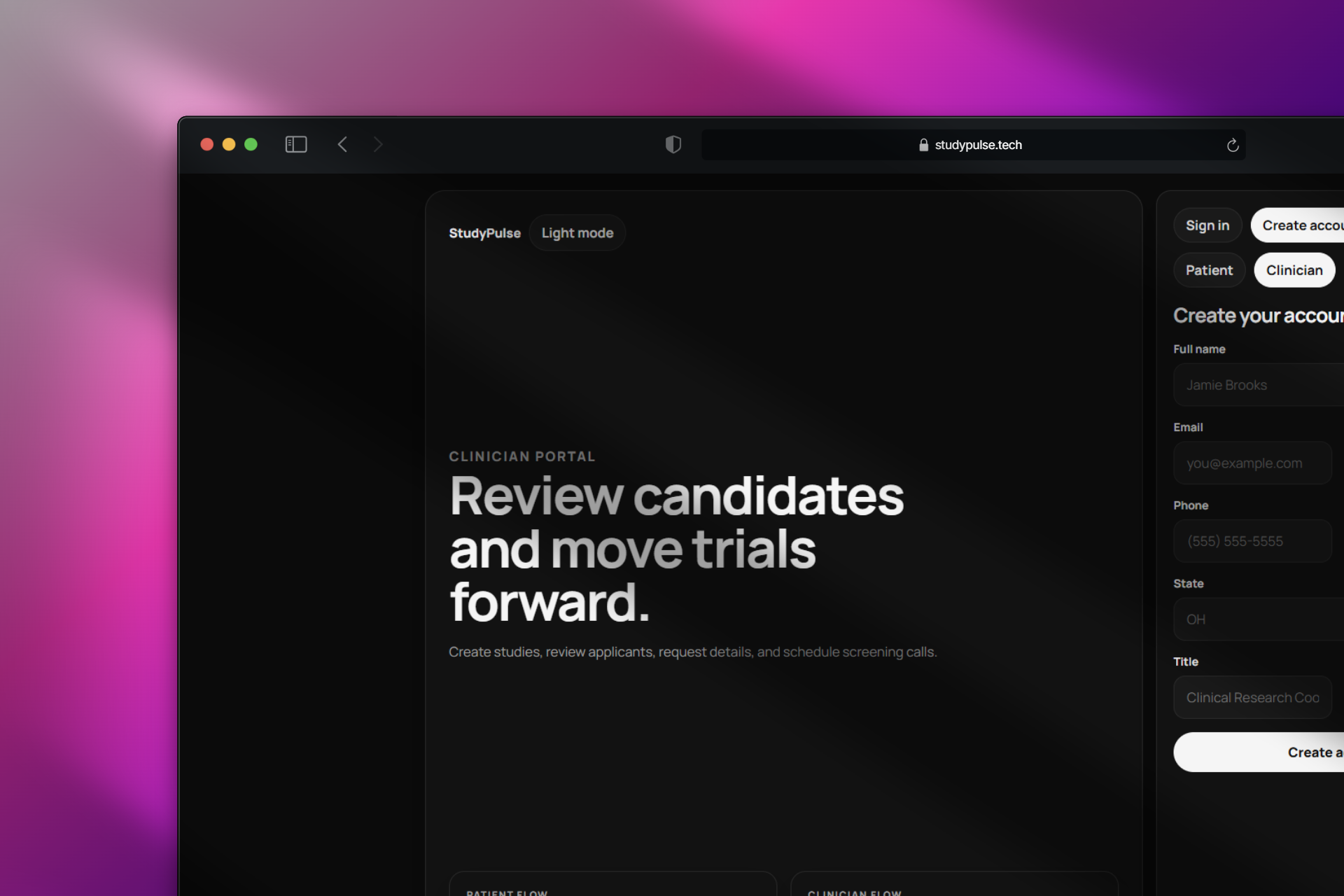Click the yellow minimize window dot
The height and width of the screenshot is (896, 1344).
coord(229,144)
